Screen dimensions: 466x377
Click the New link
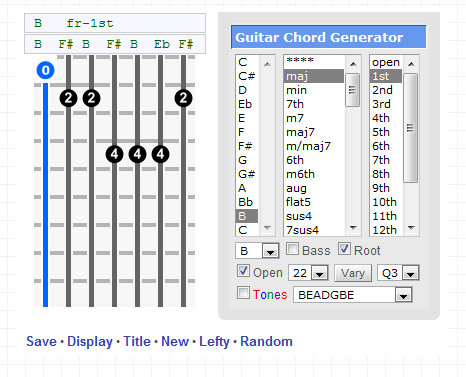coord(175,341)
